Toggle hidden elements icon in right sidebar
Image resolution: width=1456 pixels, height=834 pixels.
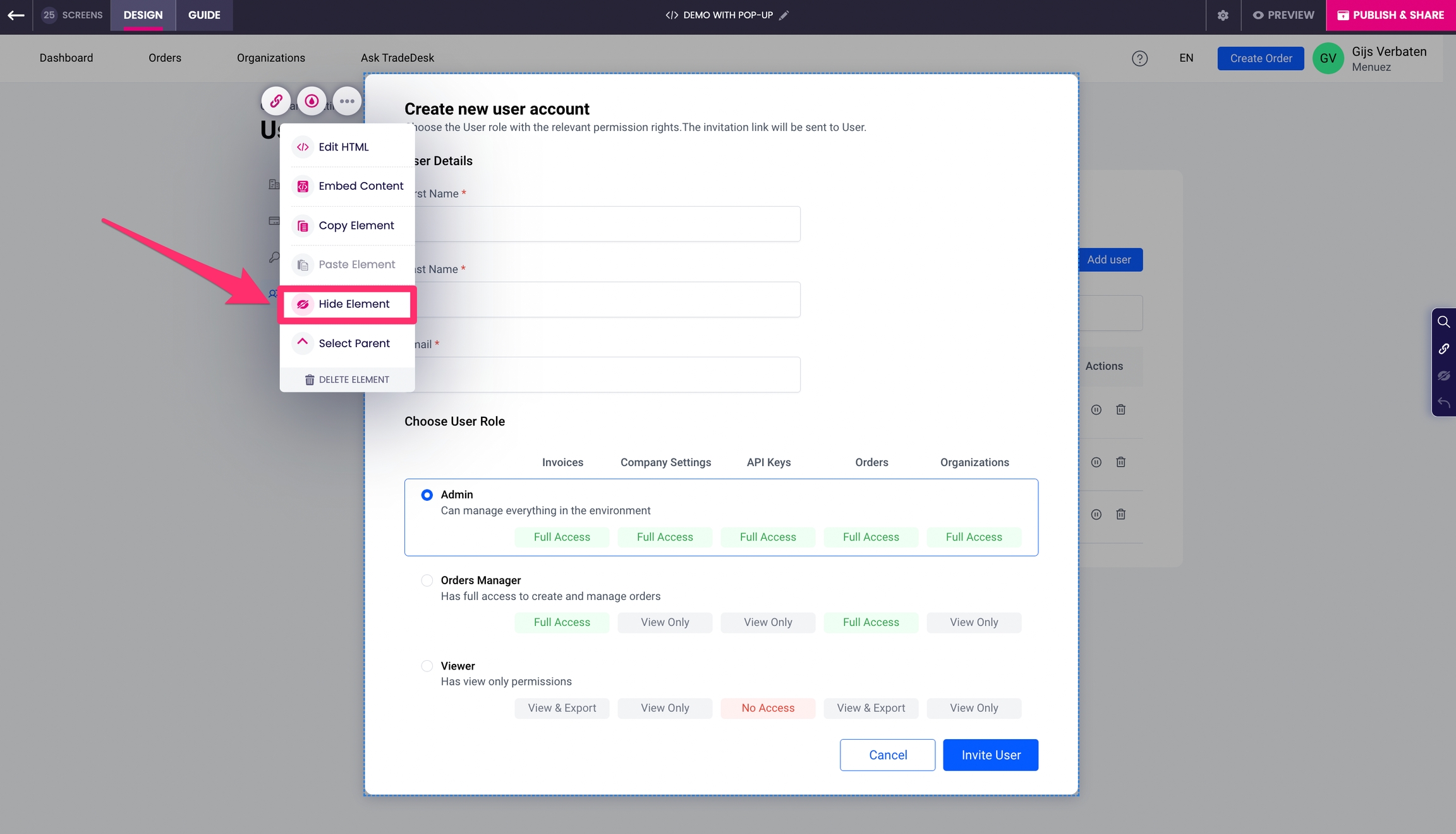(x=1443, y=376)
